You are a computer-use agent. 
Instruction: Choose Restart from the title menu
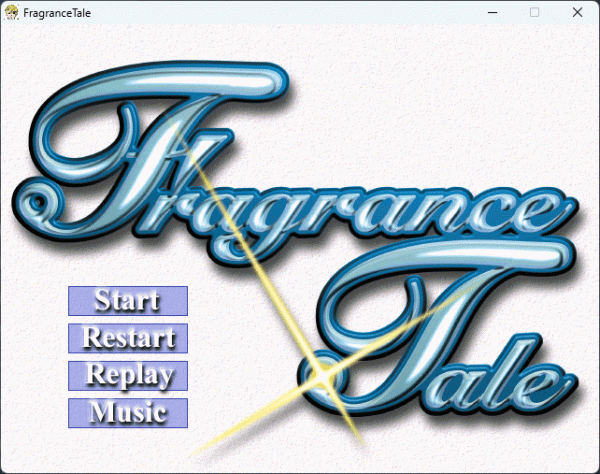128,338
